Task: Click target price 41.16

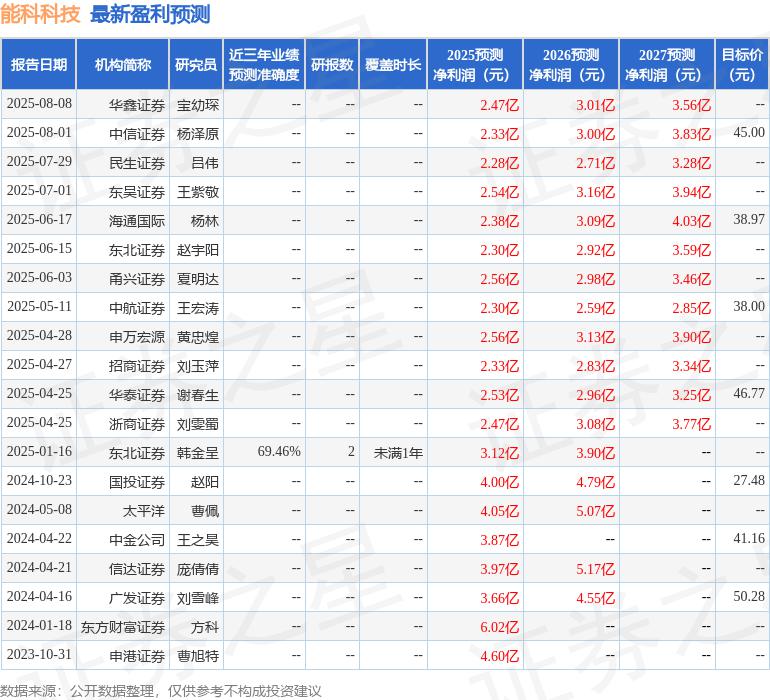Action: click(x=749, y=538)
